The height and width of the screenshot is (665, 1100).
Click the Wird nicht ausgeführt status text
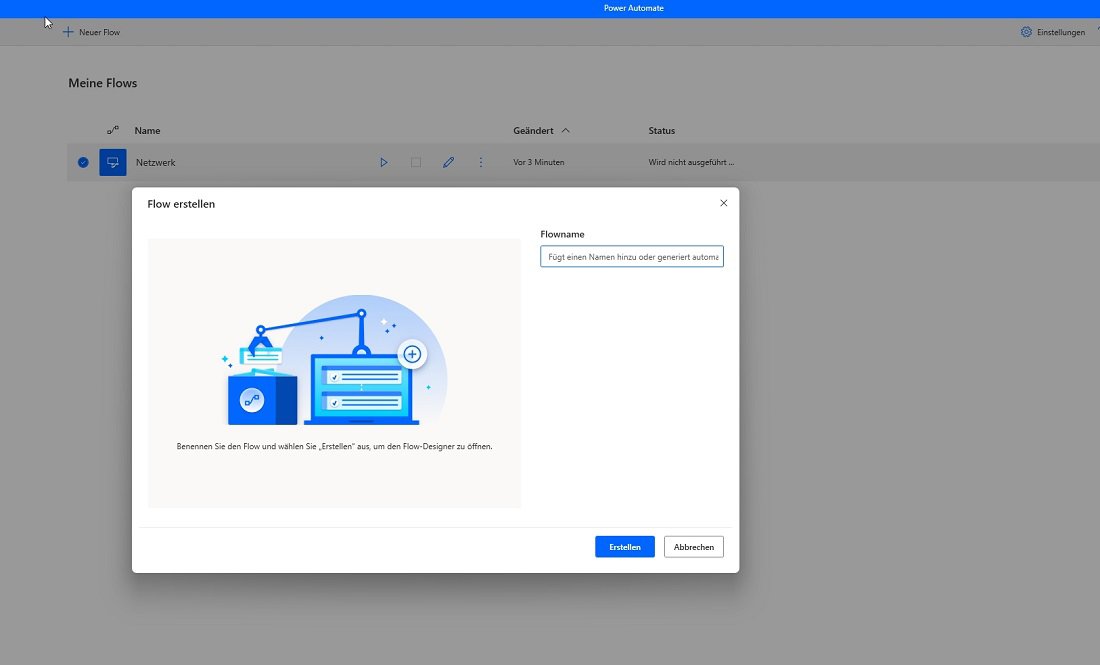691,162
